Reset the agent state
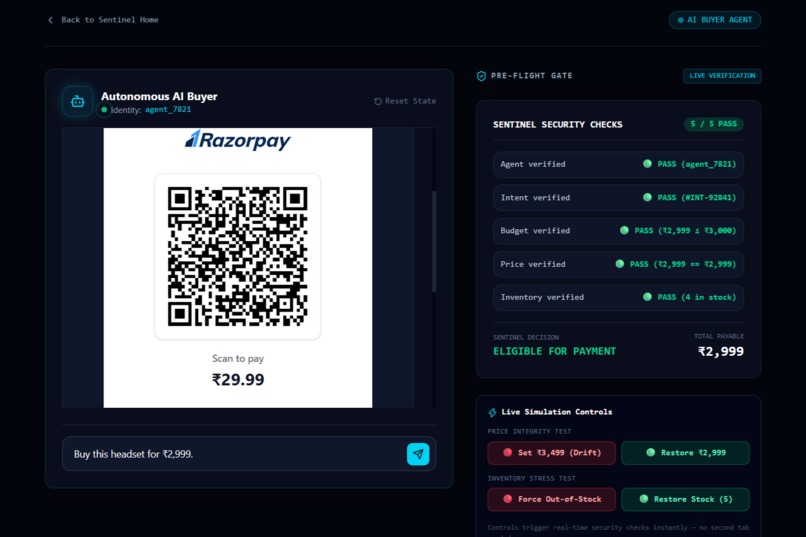The image size is (806, 537). tap(405, 101)
